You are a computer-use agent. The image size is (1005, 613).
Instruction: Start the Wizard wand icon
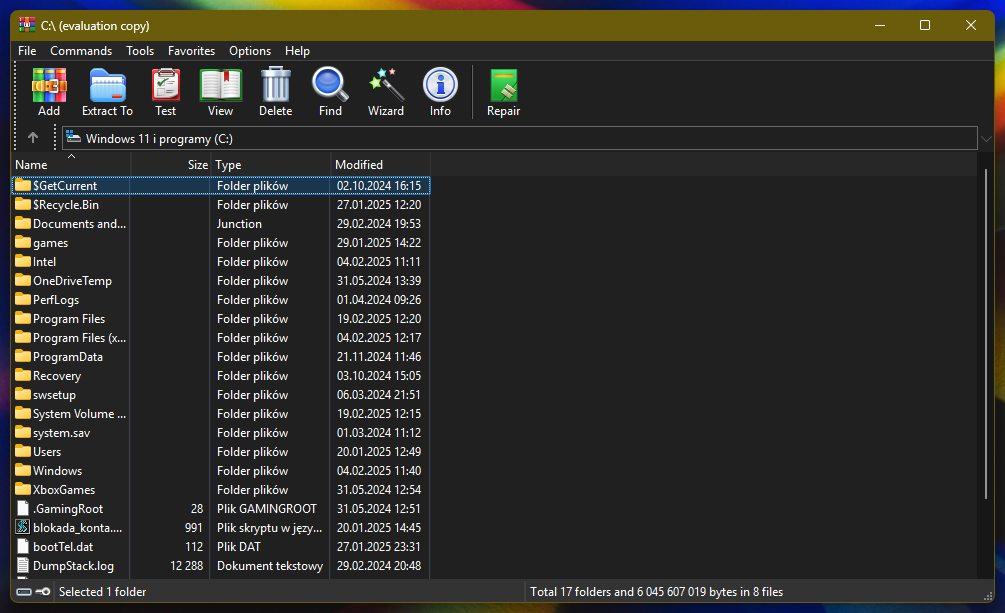[385, 86]
